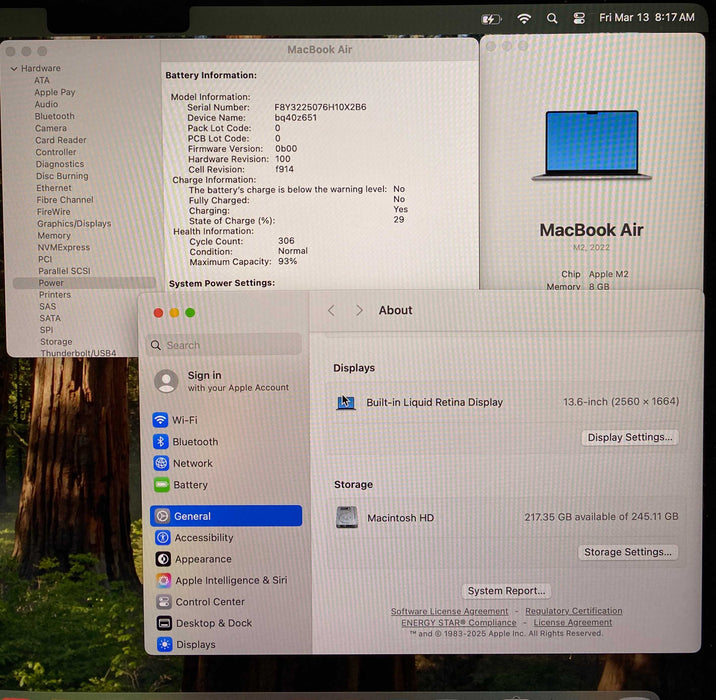Open Spotlight search in menu bar
716x700 pixels.
[x=552, y=18]
